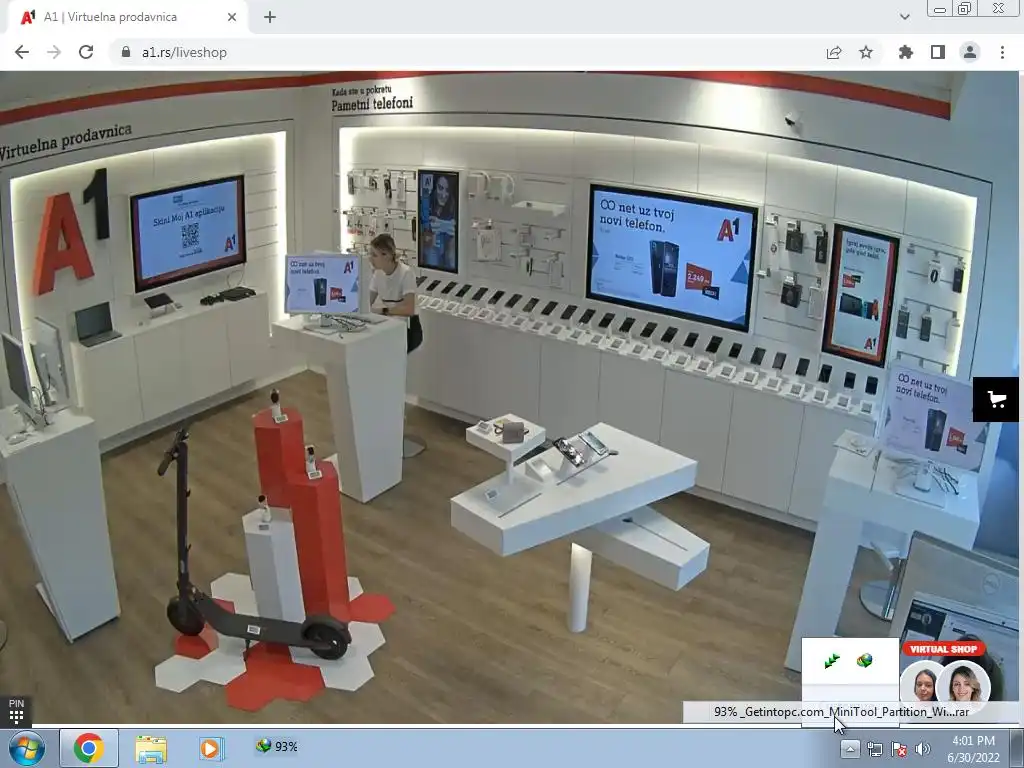Viewport: 1024px width, 768px height.
Task: Click the large net uz tvoj novi telefon screen
Action: [672, 256]
